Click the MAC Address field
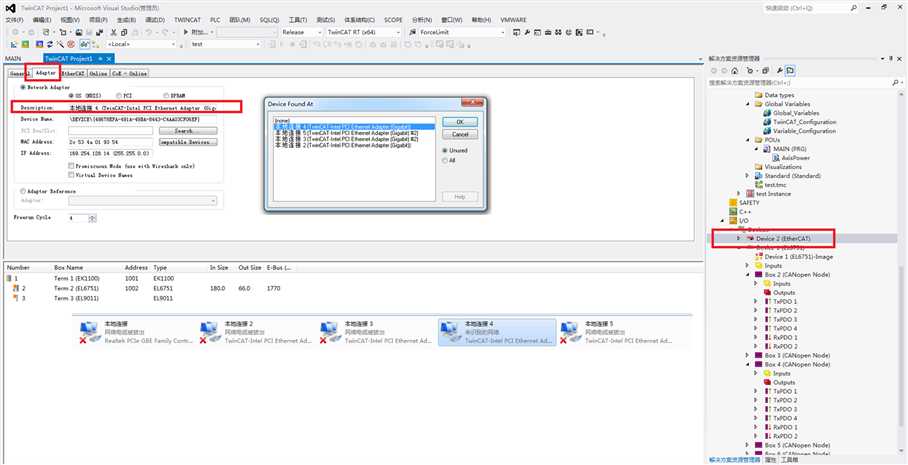908x465 pixels. pos(111,142)
